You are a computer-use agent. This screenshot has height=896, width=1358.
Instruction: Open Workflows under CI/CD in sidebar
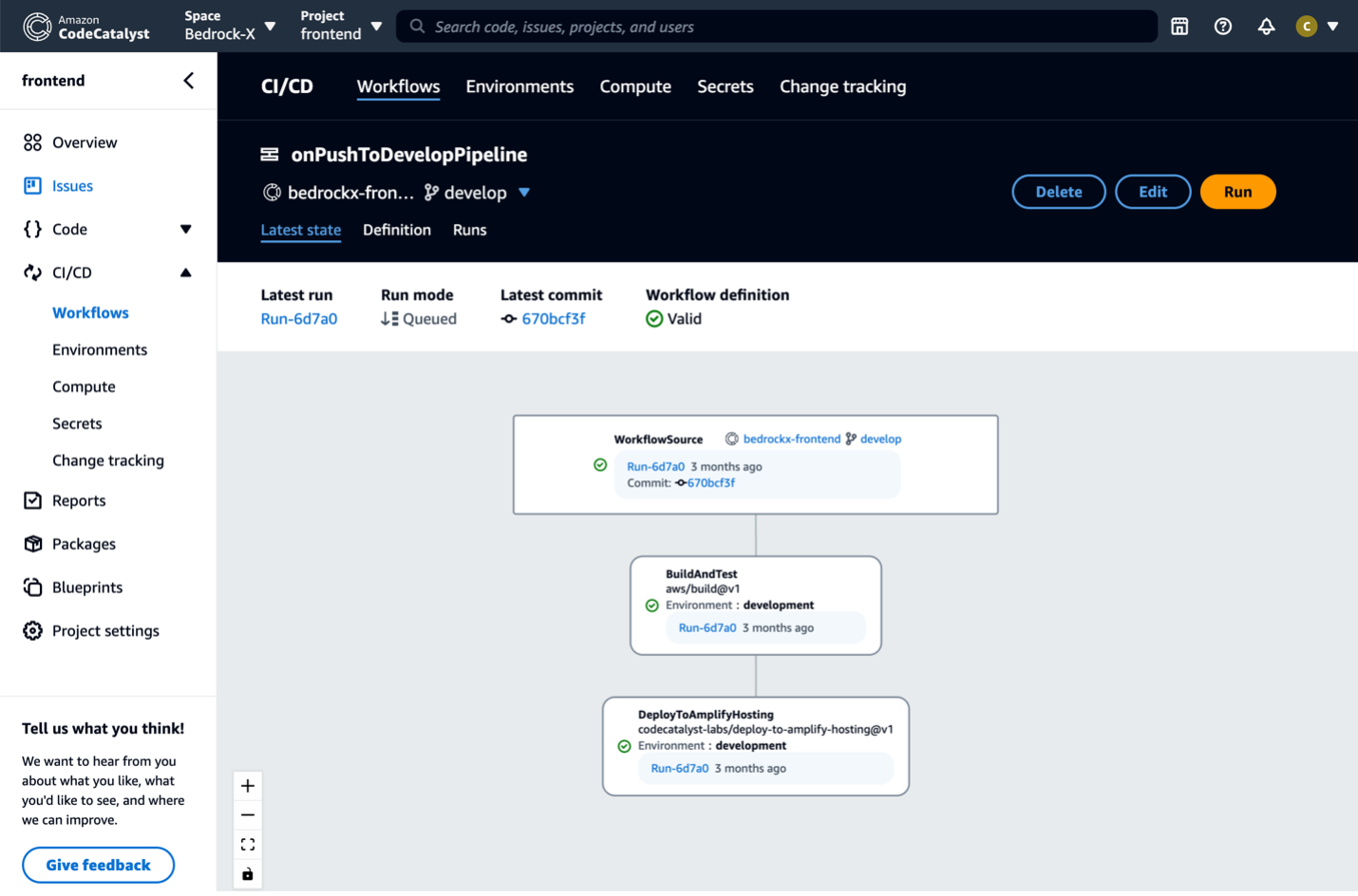tap(90, 312)
